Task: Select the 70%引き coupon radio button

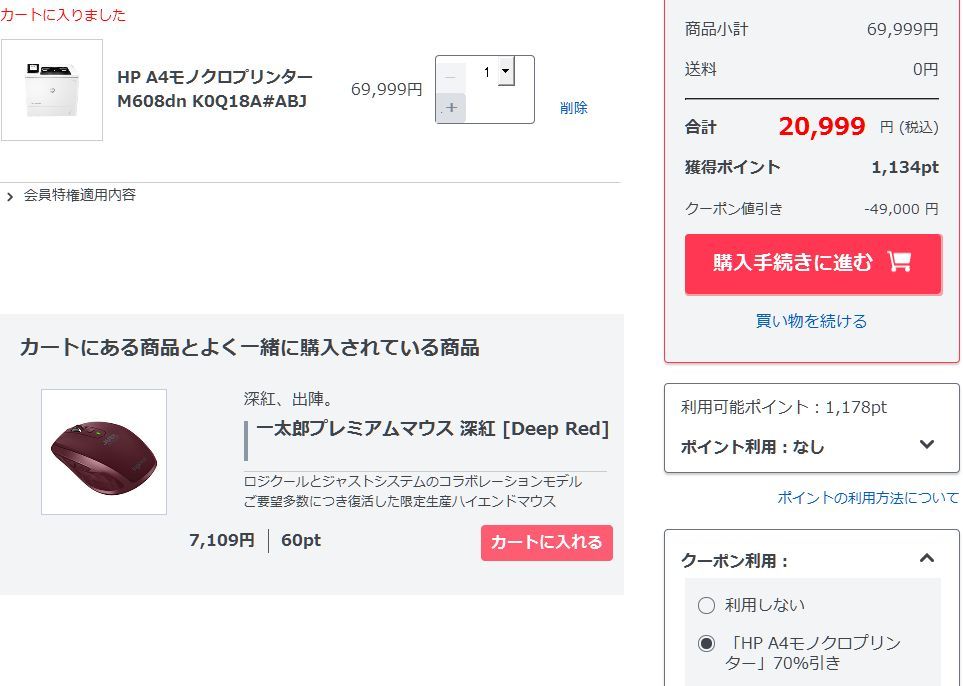Action: [x=707, y=643]
